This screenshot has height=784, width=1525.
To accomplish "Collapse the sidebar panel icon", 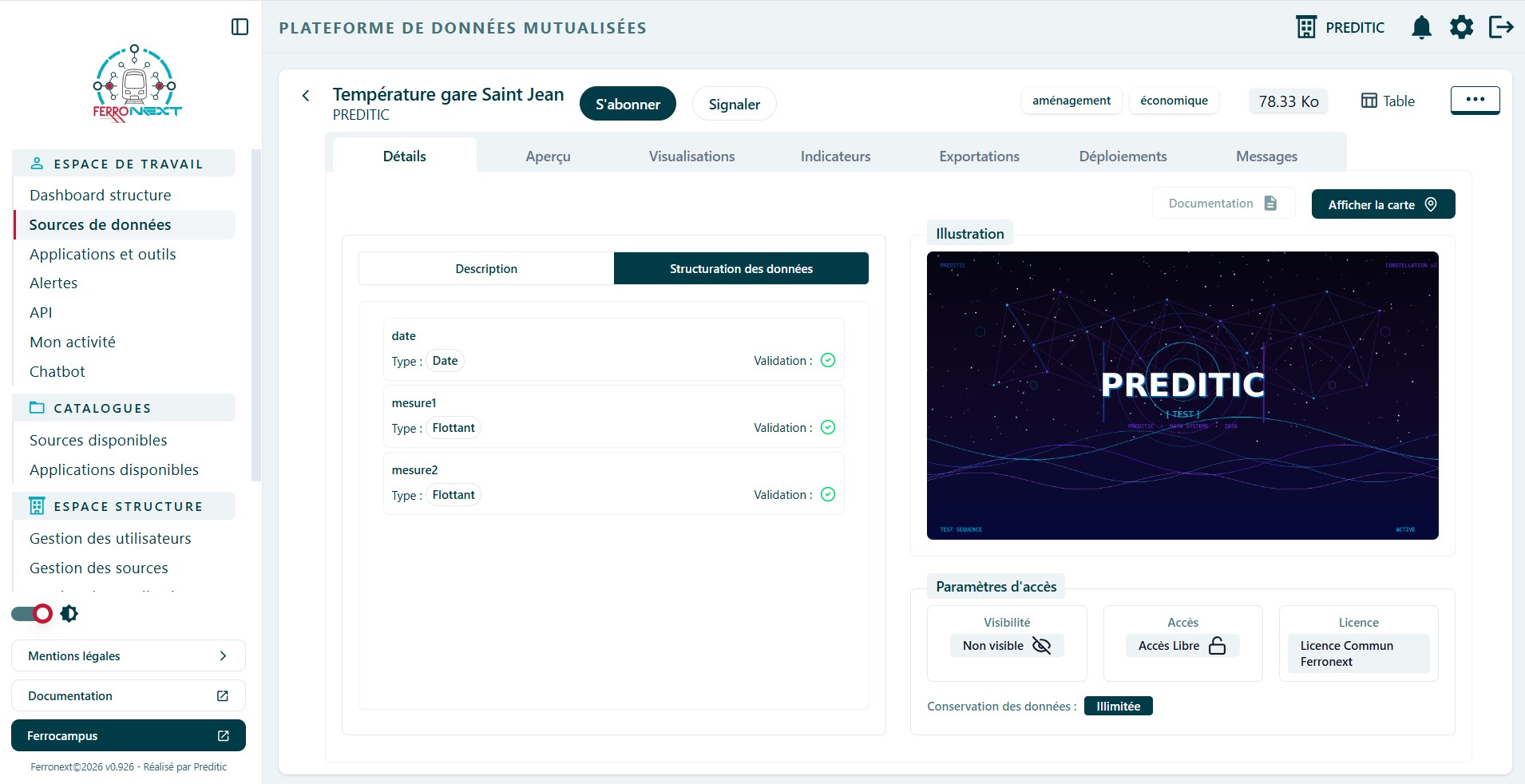I will (x=240, y=27).
